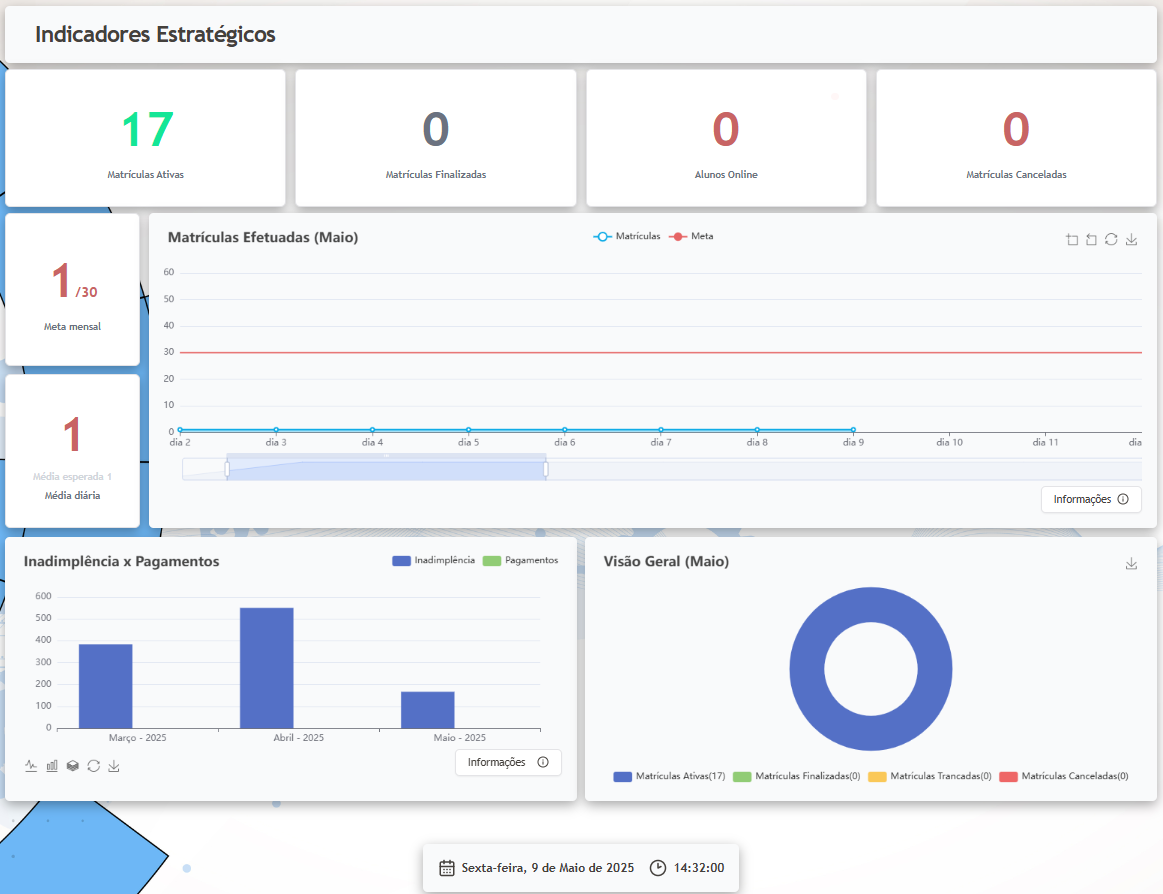
Task: Toggle Matrículas series in line chart legend
Action: pyautogui.click(x=627, y=237)
